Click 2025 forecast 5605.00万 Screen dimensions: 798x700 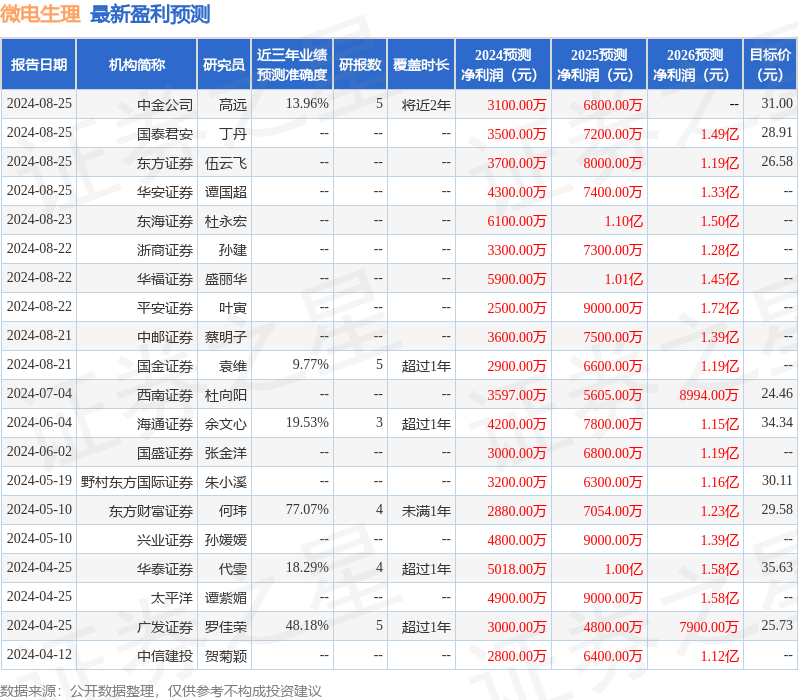[613, 395]
